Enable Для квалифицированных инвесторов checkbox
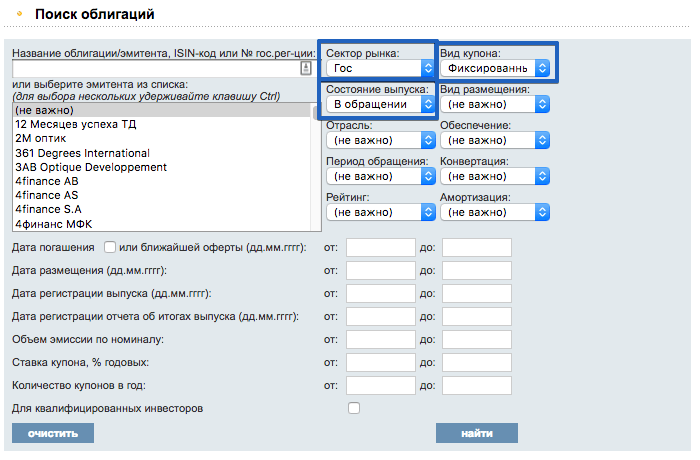 354,408
